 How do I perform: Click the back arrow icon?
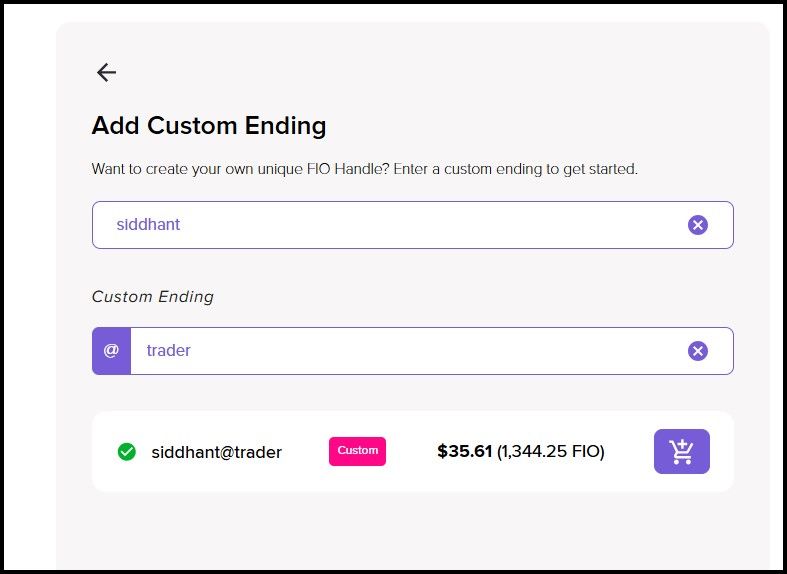(x=106, y=72)
